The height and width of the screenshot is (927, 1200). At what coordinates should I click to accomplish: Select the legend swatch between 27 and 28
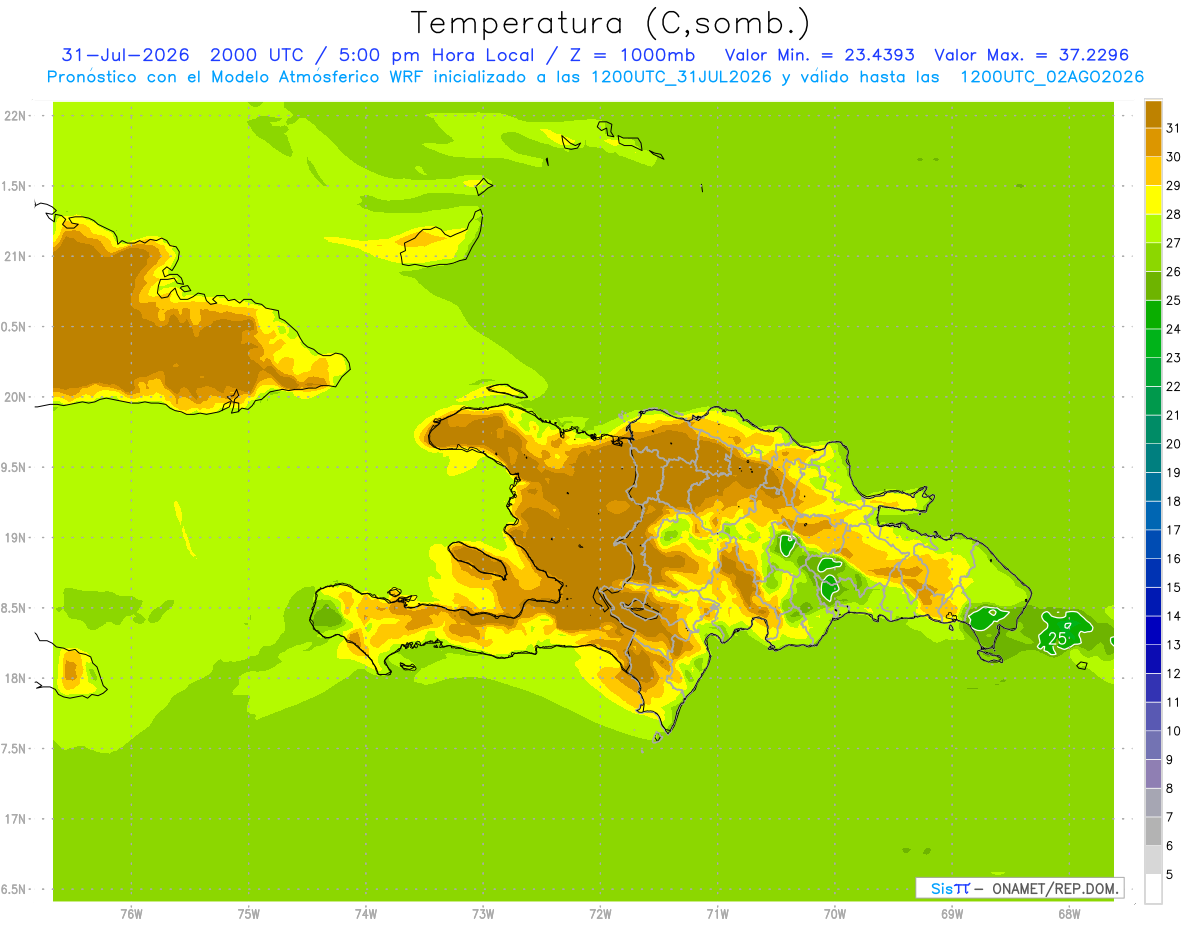pos(1153,228)
